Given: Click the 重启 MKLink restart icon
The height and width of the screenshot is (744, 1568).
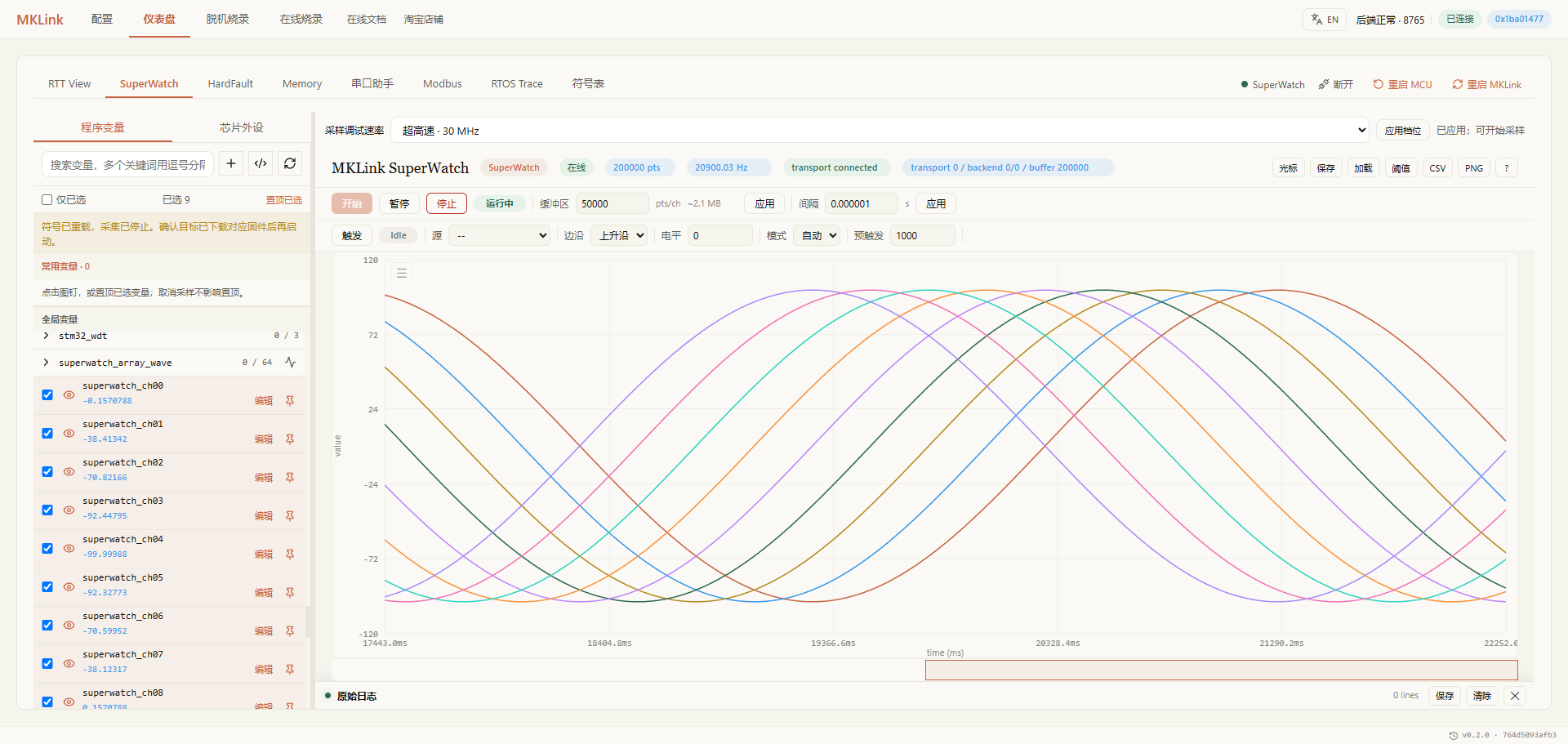Looking at the screenshot, I should point(1458,84).
